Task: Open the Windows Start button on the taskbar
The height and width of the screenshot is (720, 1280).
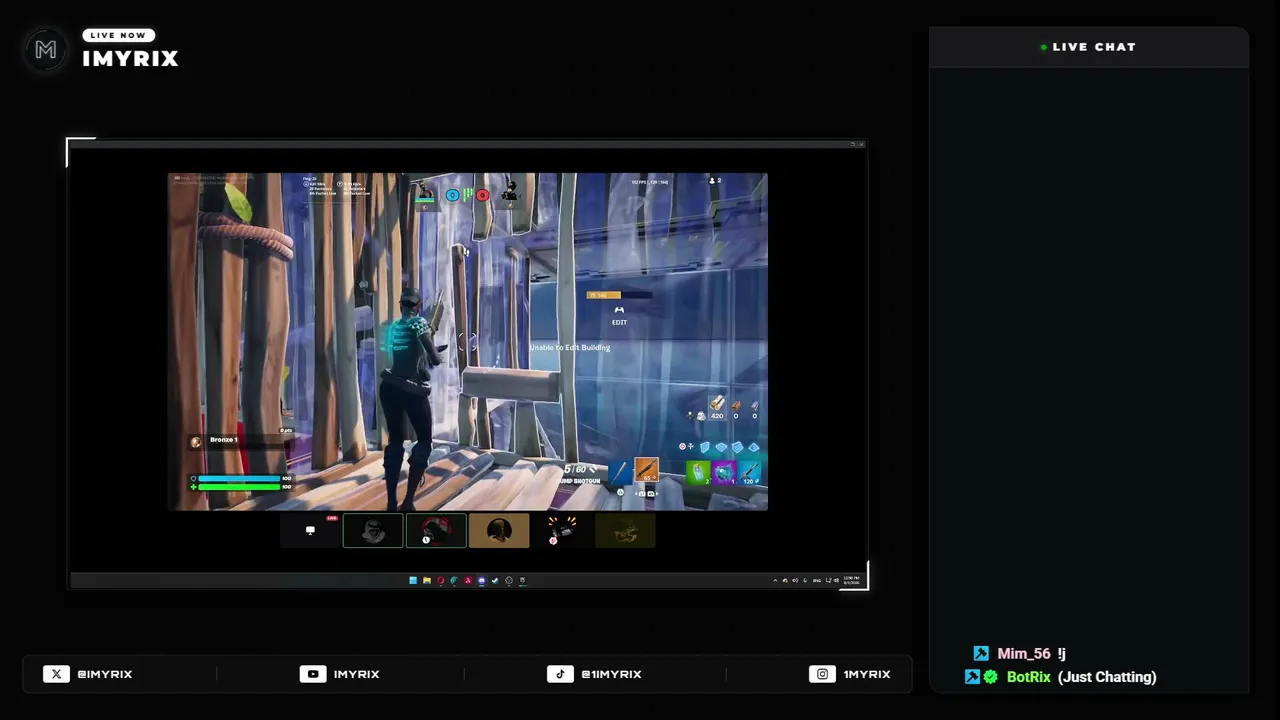Action: pyautogui.click(x=413, y=580)
